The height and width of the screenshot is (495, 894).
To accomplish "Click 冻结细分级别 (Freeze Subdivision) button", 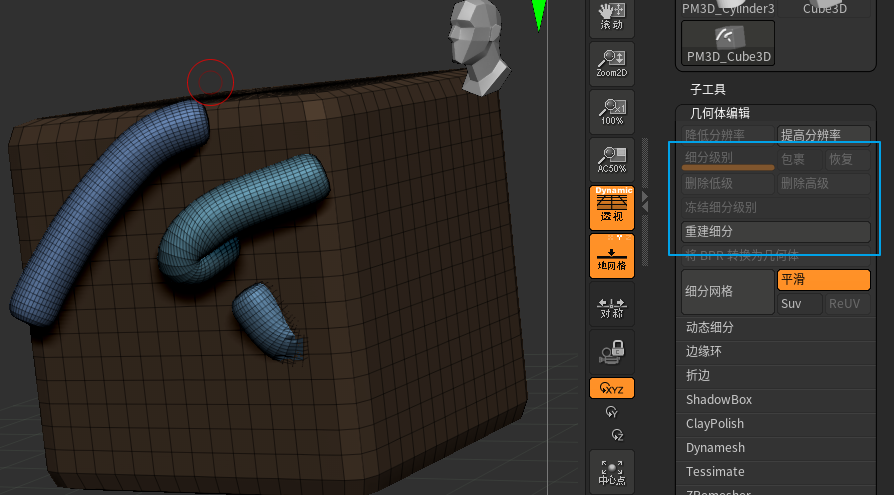I will (x=776, y=208).
